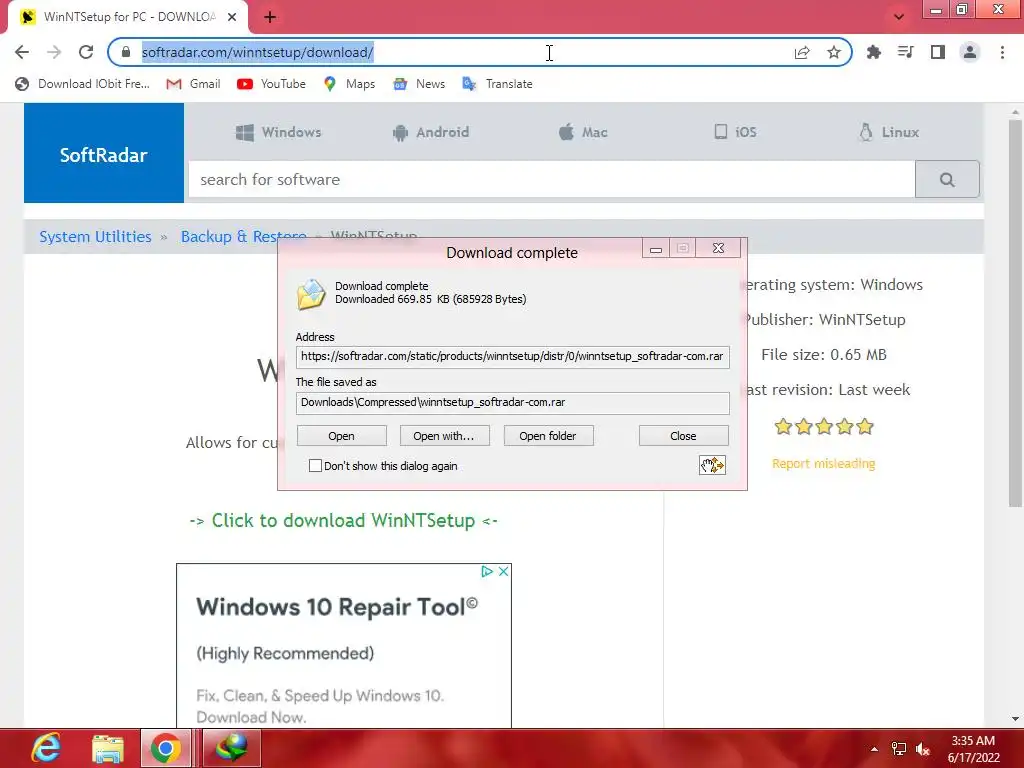Click Open with... in download dialog
Image resolution: width=1024 pixels, height=768 pixels.
coord(444,436)
